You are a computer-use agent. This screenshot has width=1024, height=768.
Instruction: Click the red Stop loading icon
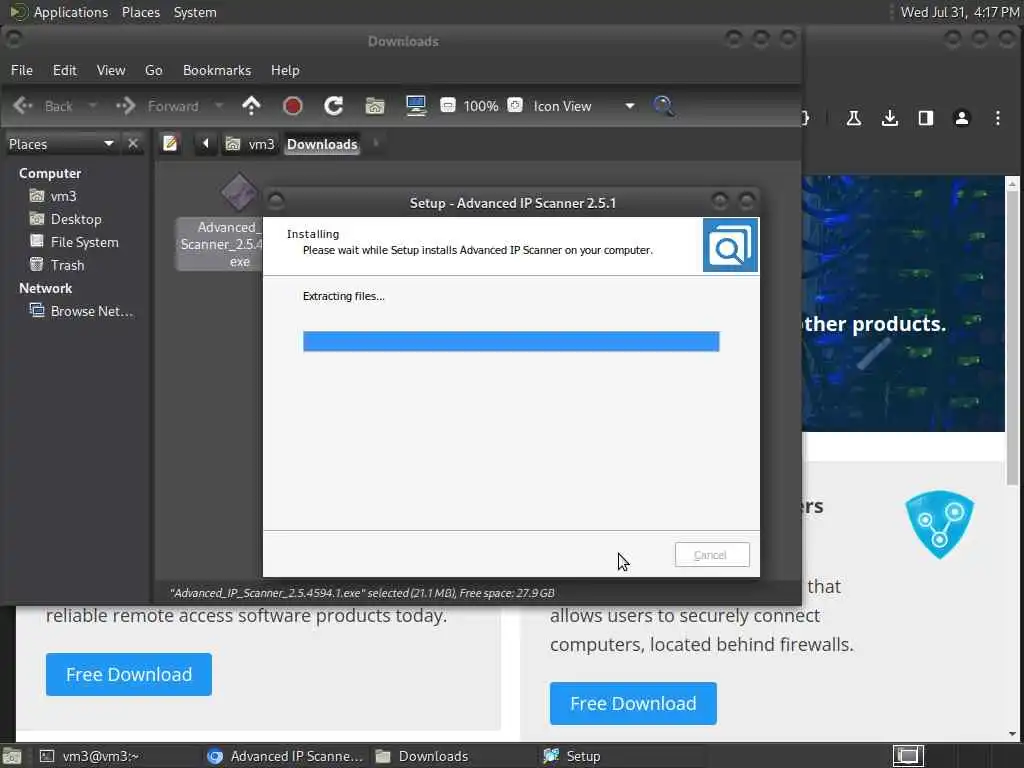coord(293,106)
